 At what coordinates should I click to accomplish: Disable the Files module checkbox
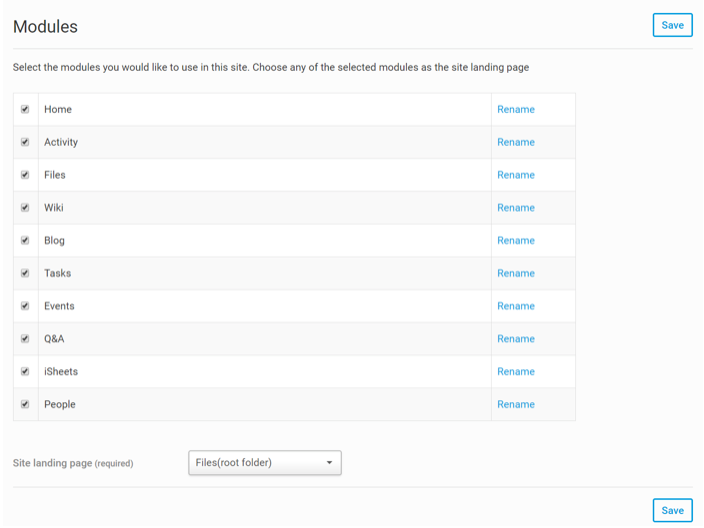[25, 175]
